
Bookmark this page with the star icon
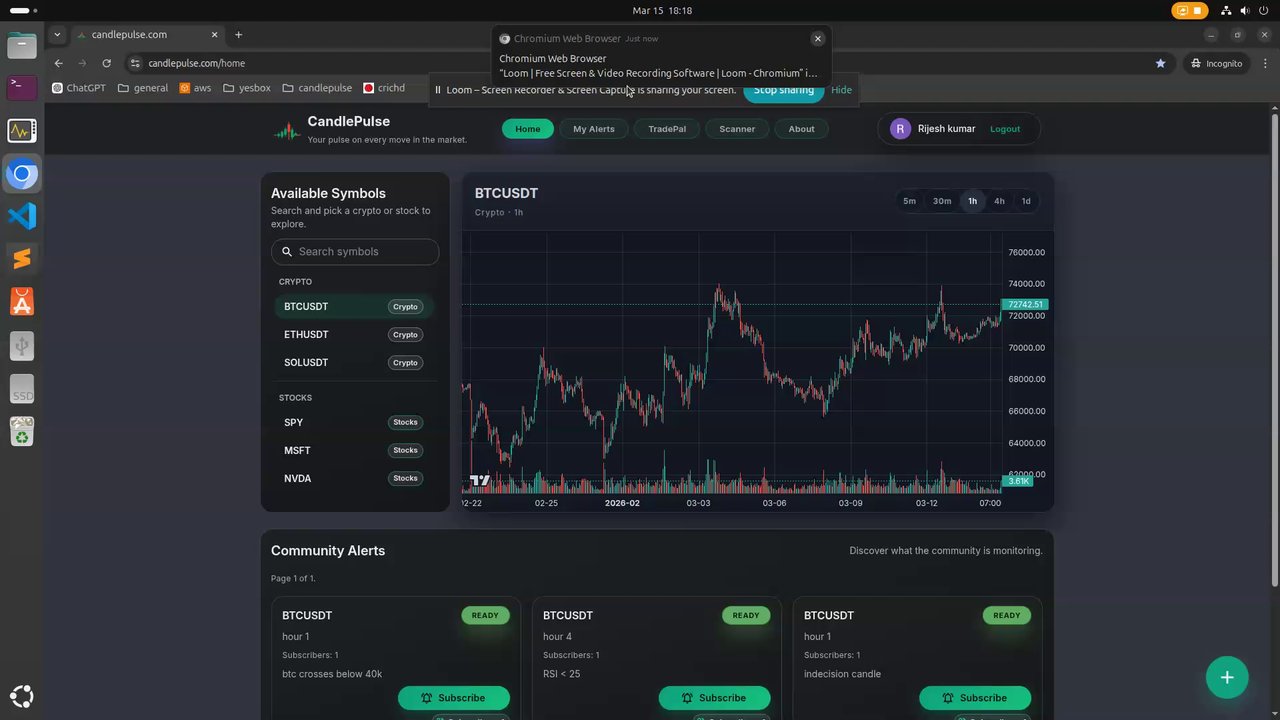[1160, 63]
